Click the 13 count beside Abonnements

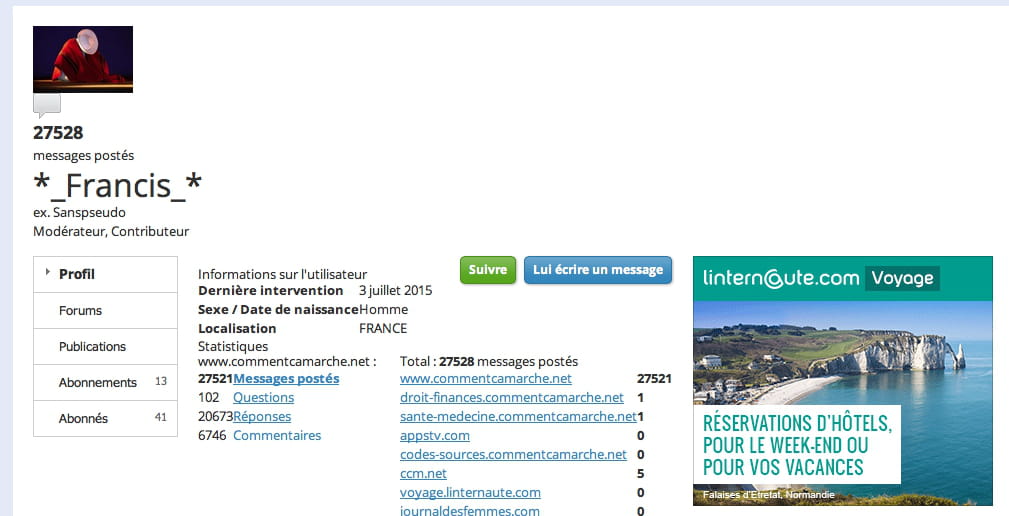161,382
